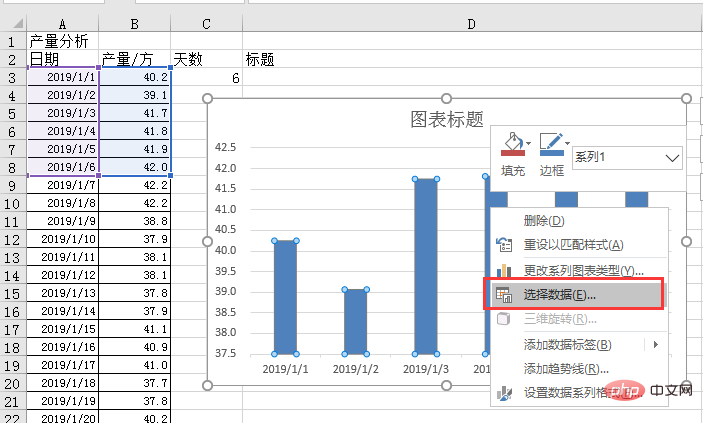
Task: Click the 标题 header cell
Action: tap(471, 59)
